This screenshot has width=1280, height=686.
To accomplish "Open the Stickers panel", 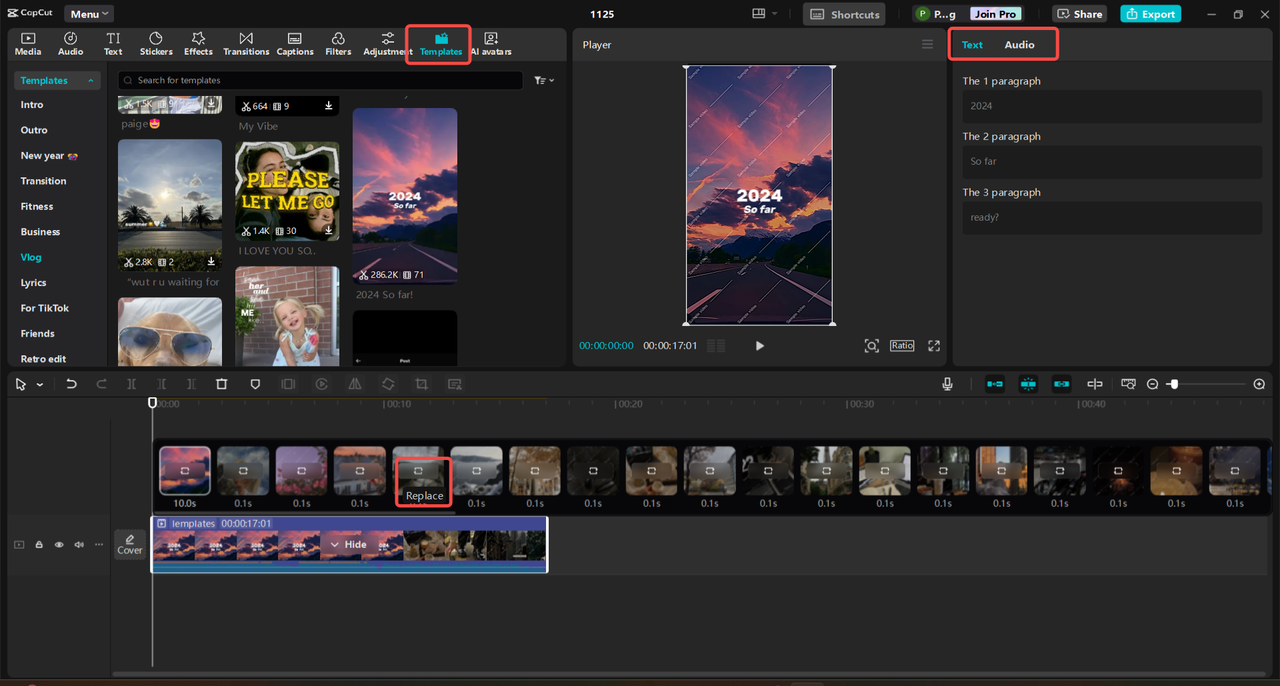I will 156,44.
